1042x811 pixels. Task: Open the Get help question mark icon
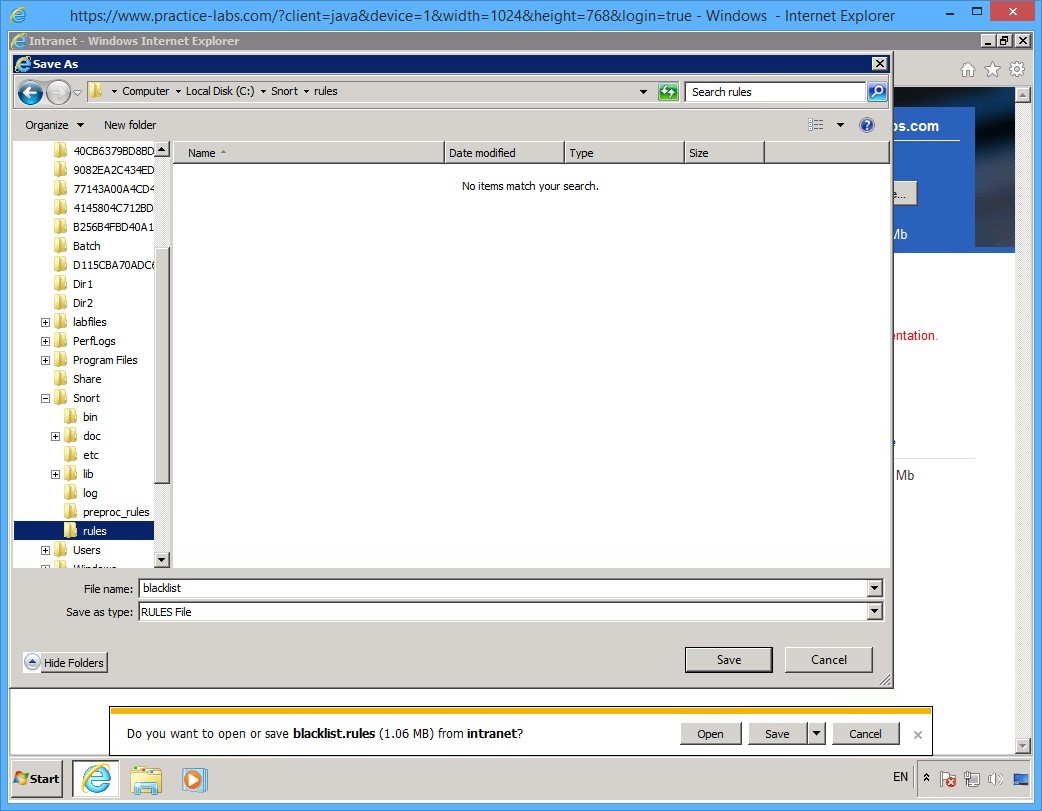pyautogui.click(x=866, y=125)
